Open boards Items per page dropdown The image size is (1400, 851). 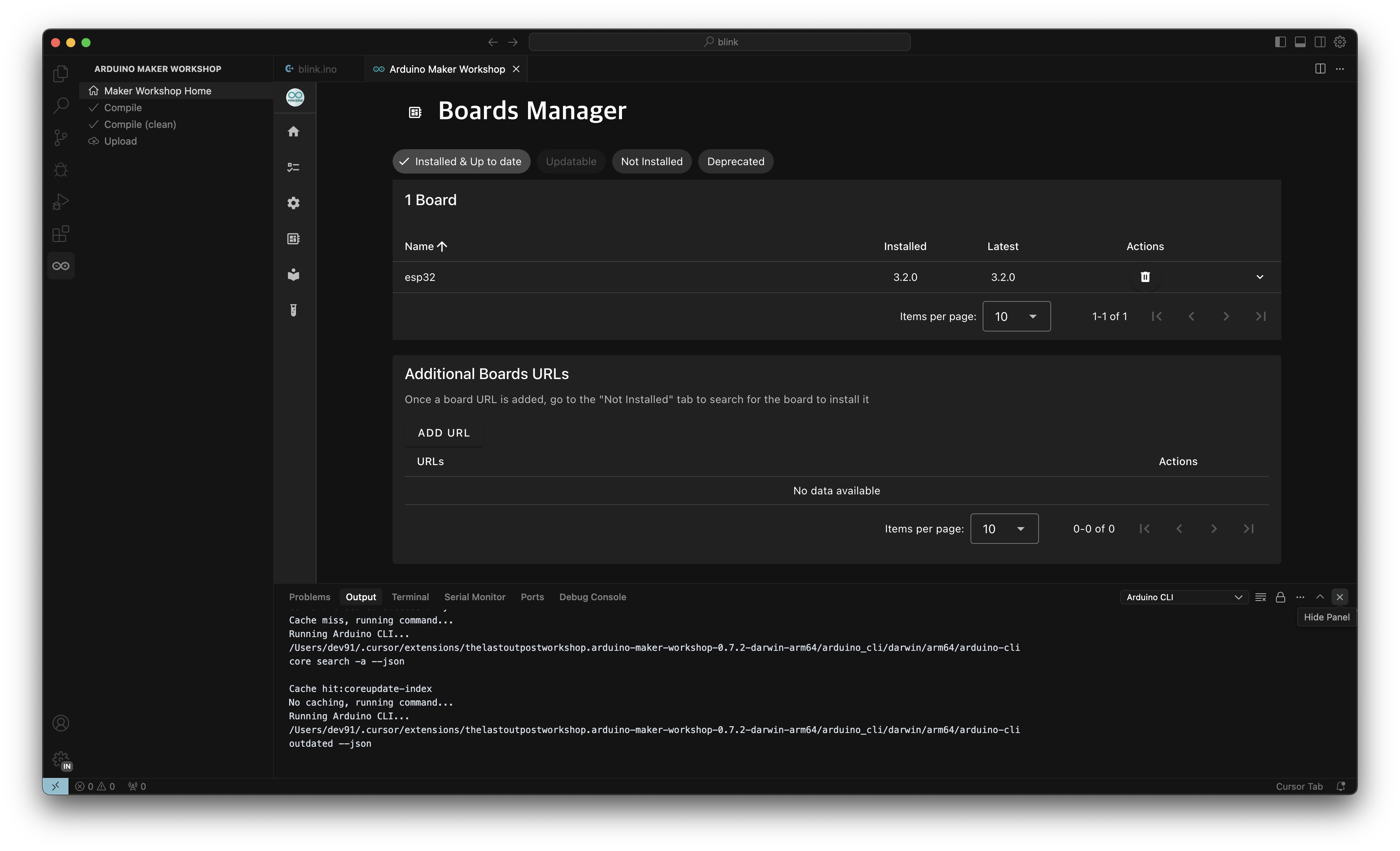[x=1016, y=316]
